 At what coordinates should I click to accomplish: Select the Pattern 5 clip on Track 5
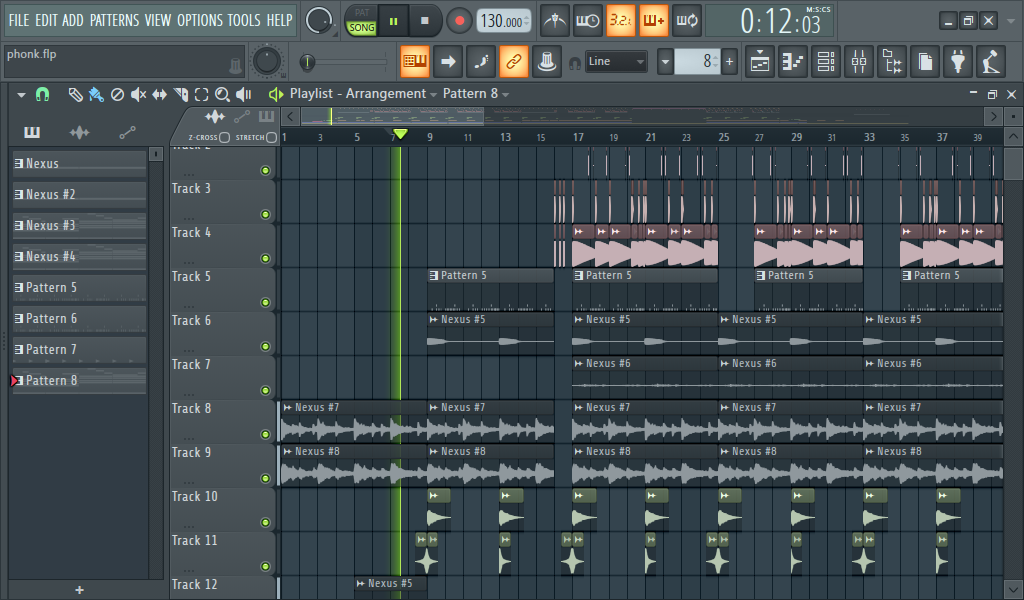pos(490,275)
